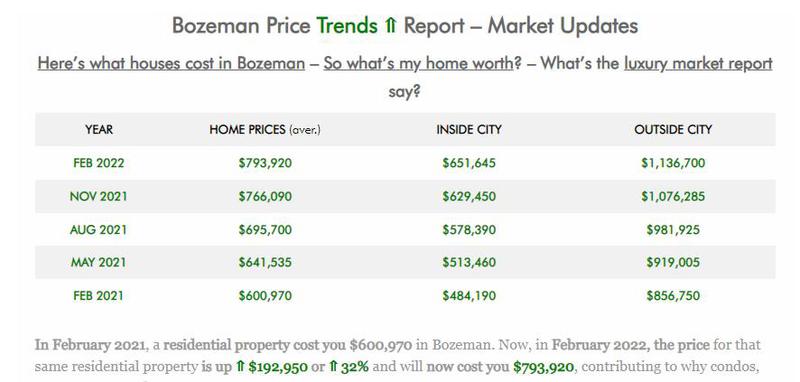The height and width of the screenshot is (382, 800).
Task: Select the OUTSIDE CITY column header
Action: [673, 130]
